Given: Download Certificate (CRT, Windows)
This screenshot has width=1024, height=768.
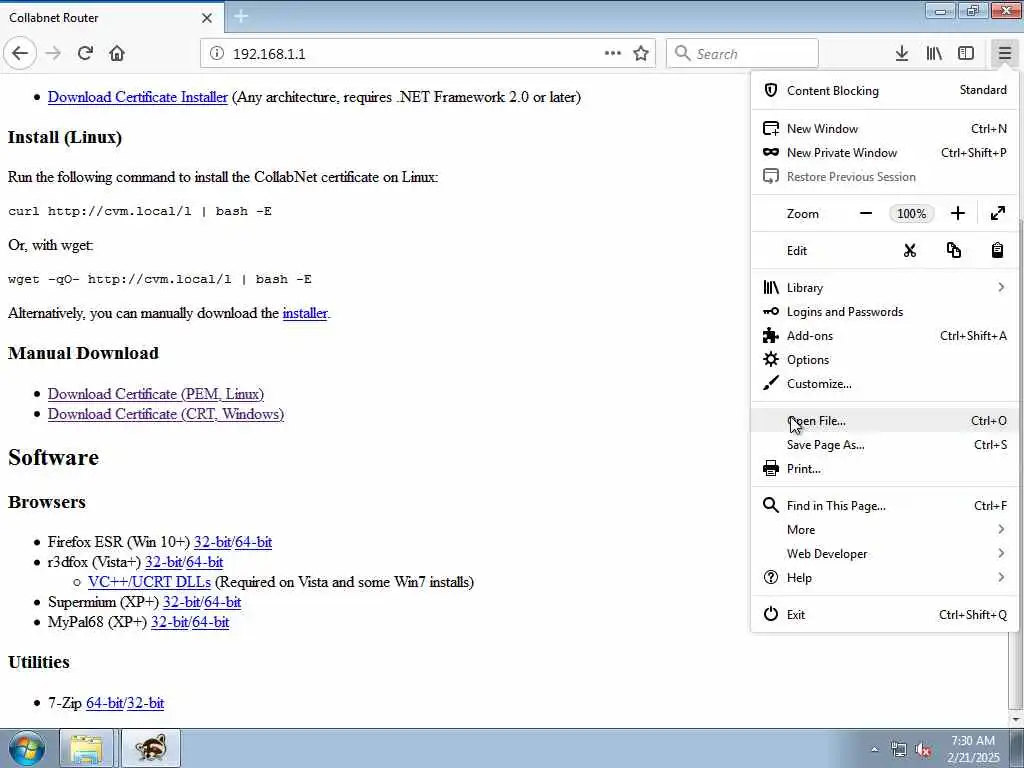Looking at the screenshot, I should pos(166,415).
